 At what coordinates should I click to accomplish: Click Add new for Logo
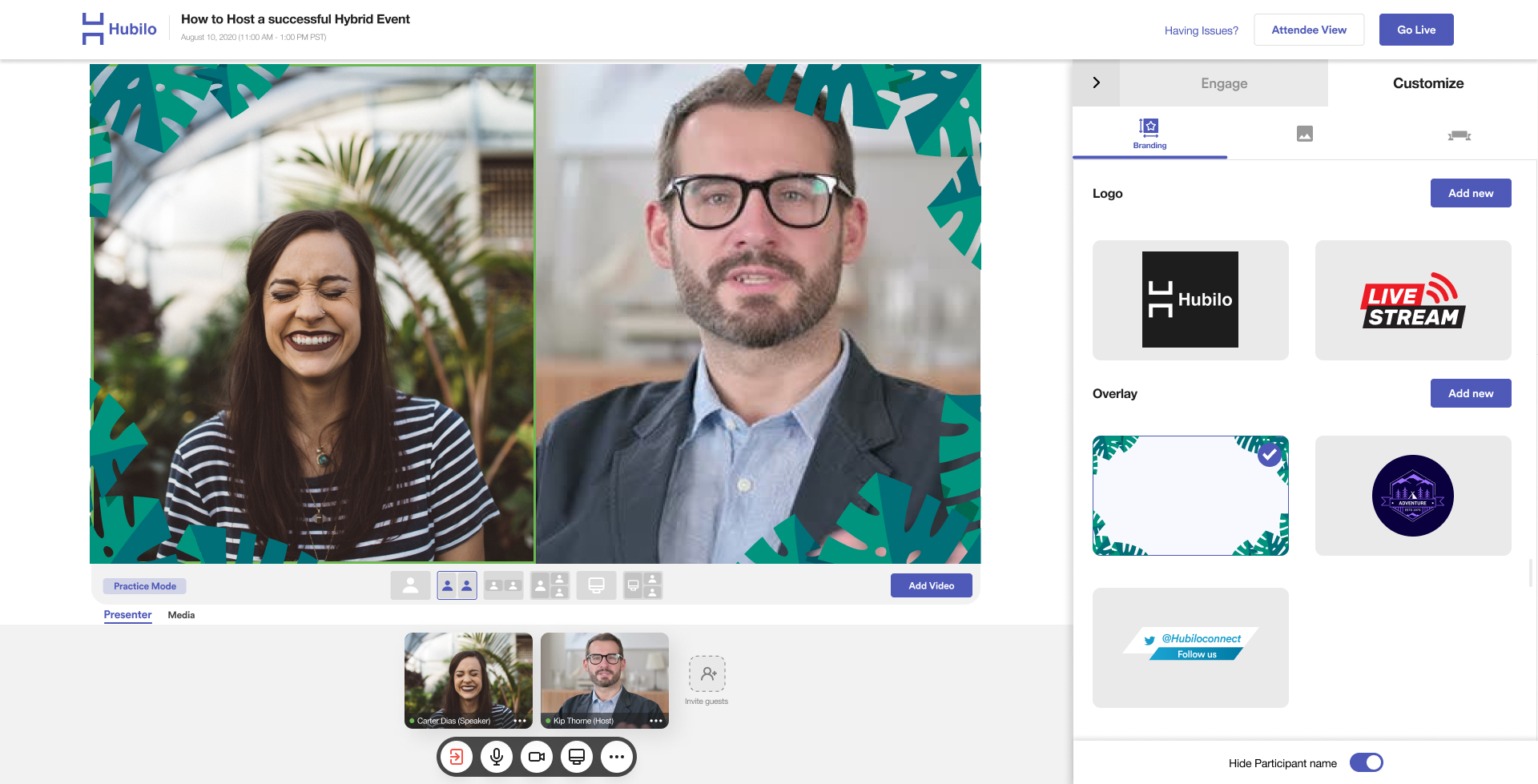coord(1471,193)
